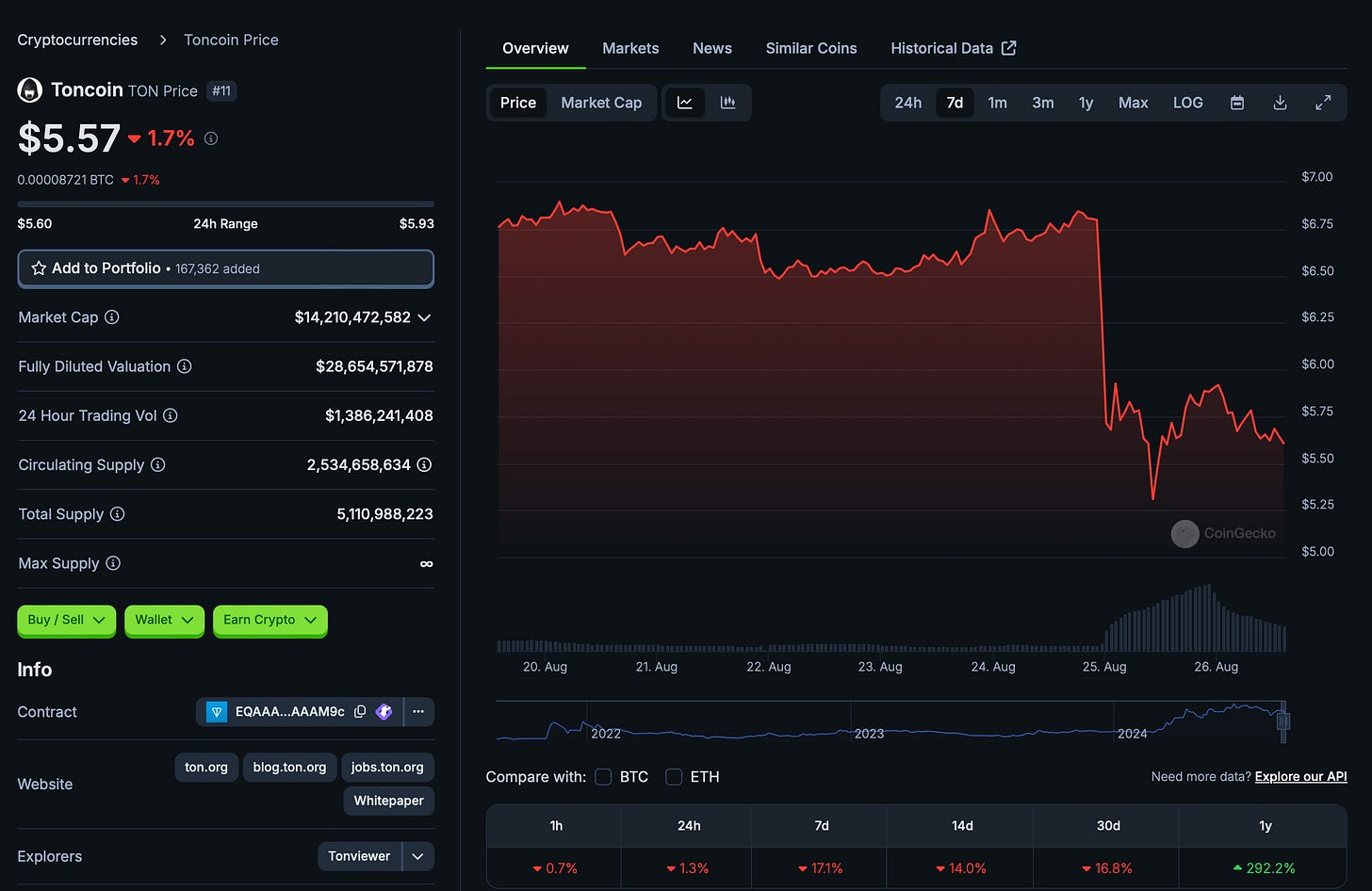Open the Tonviewer explorer

pos(359,856)
